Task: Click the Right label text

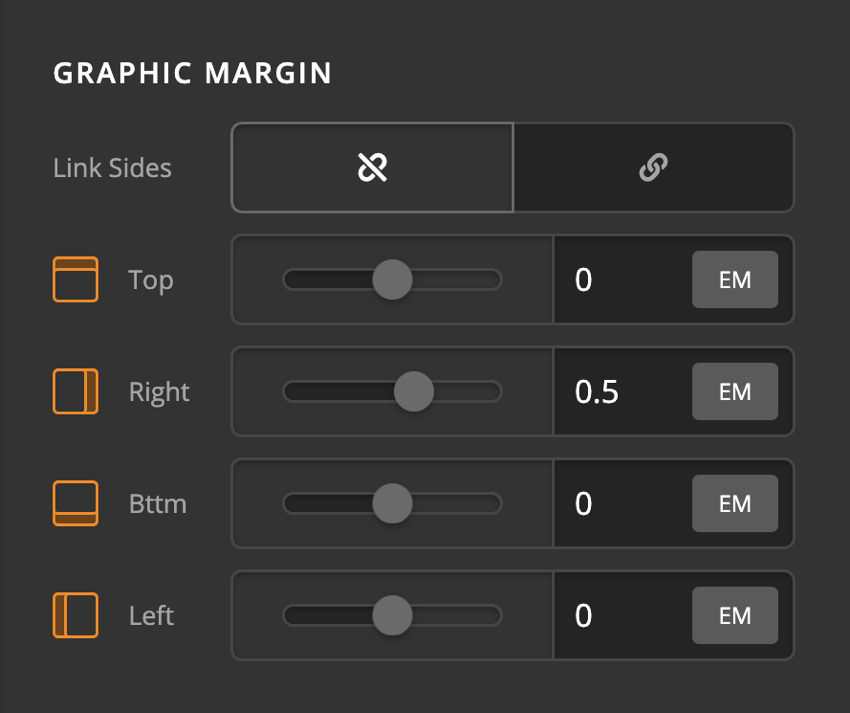Action: pos(160,392)
